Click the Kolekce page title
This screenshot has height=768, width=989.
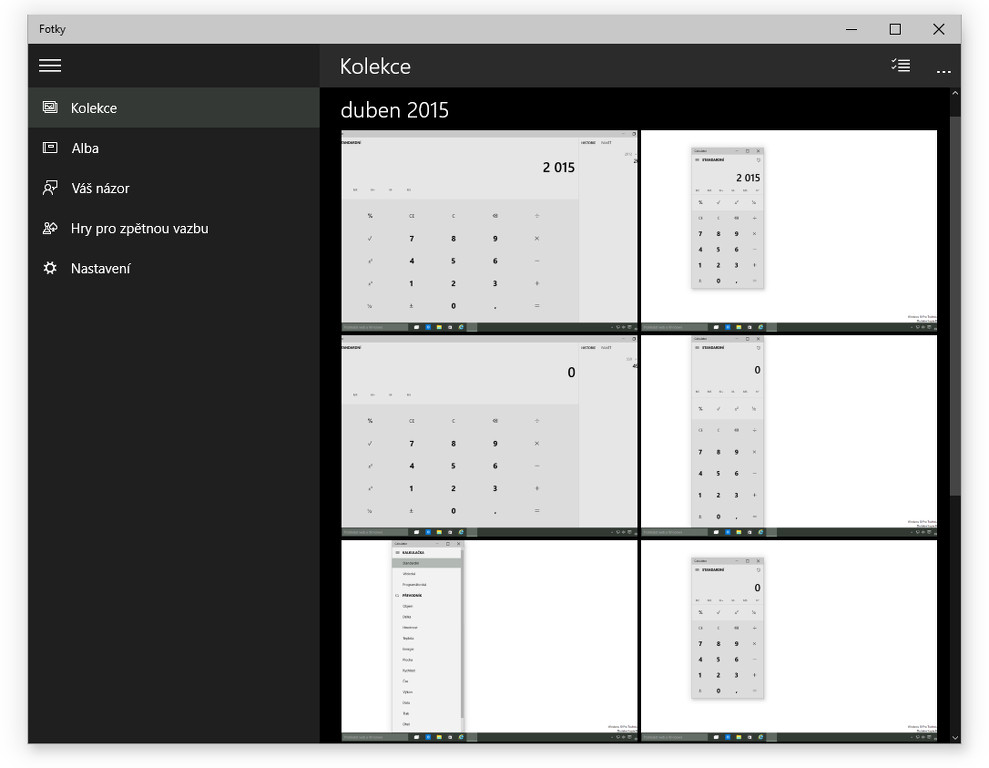pos(375,66)
